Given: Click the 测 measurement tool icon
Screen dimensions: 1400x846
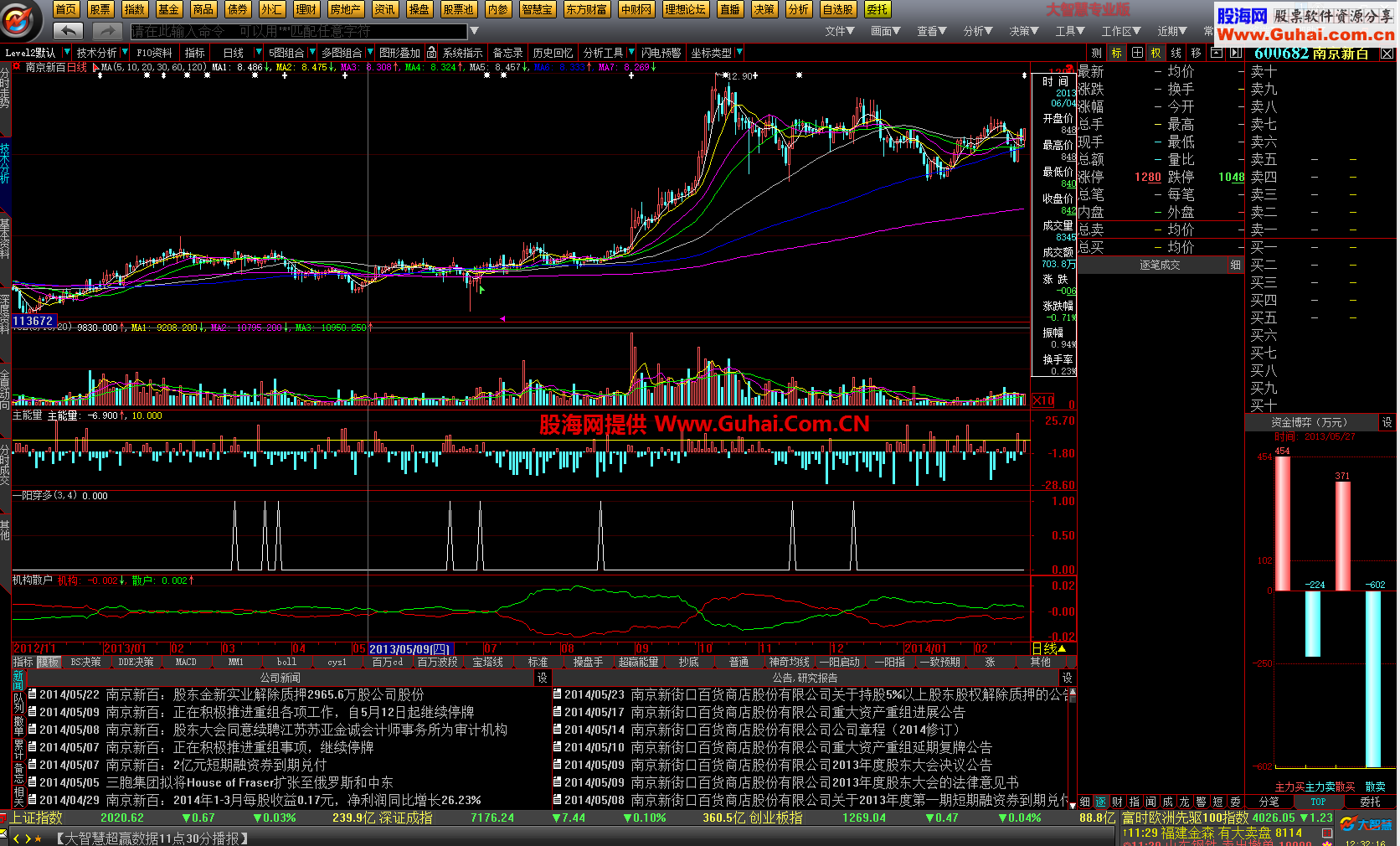Looking at the screenshot, I should 1096,53.
